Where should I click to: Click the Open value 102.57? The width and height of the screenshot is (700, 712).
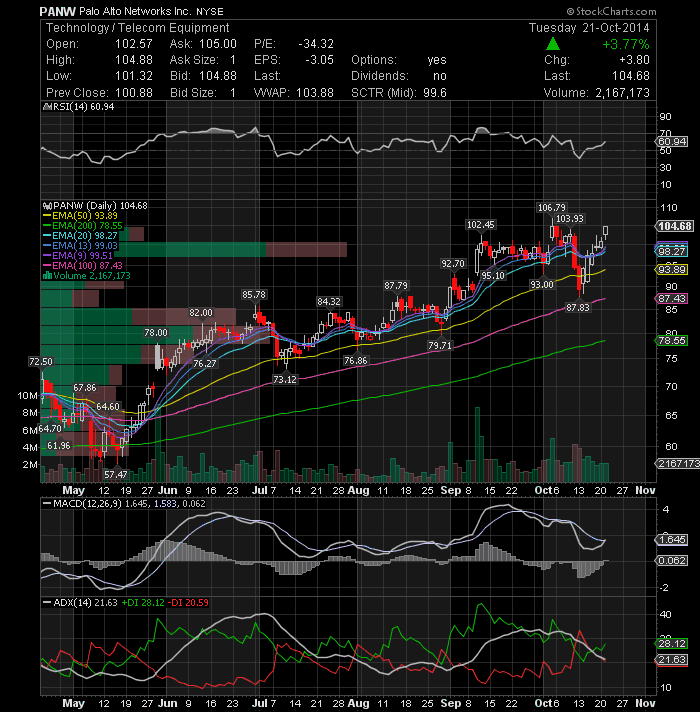pos(133,44)
